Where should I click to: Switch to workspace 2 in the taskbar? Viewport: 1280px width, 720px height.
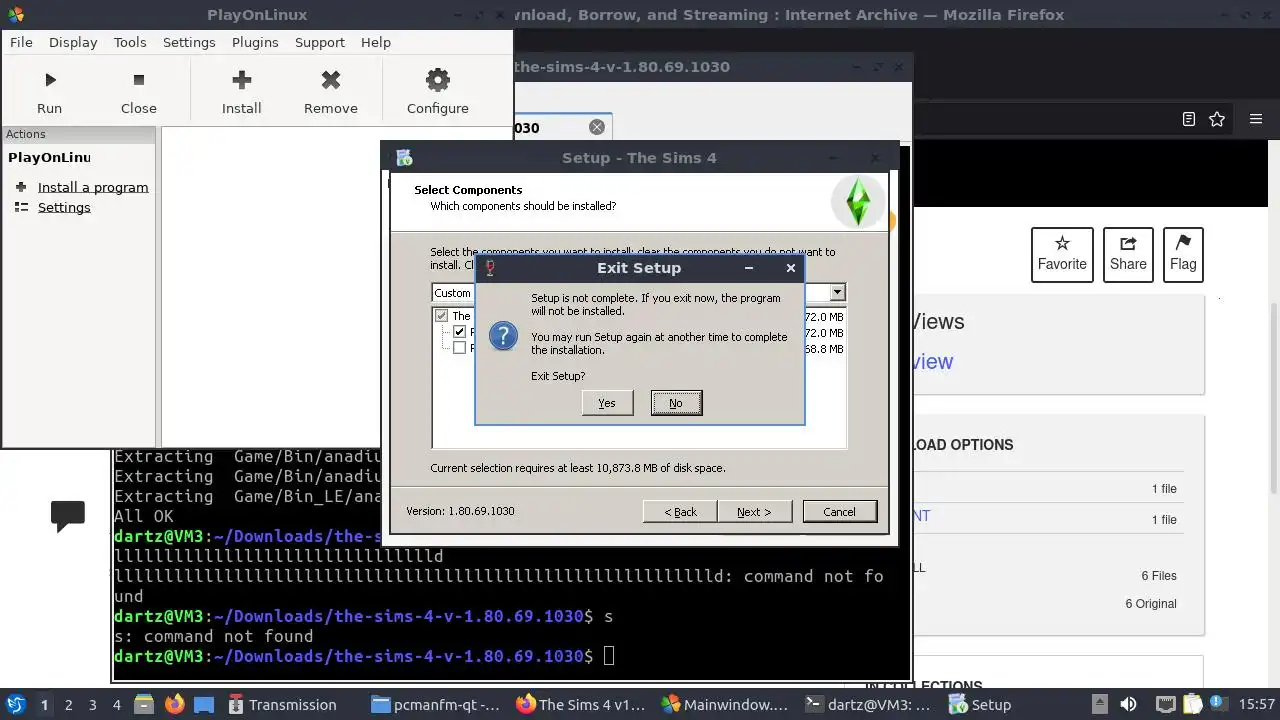(x=68, y=704)
